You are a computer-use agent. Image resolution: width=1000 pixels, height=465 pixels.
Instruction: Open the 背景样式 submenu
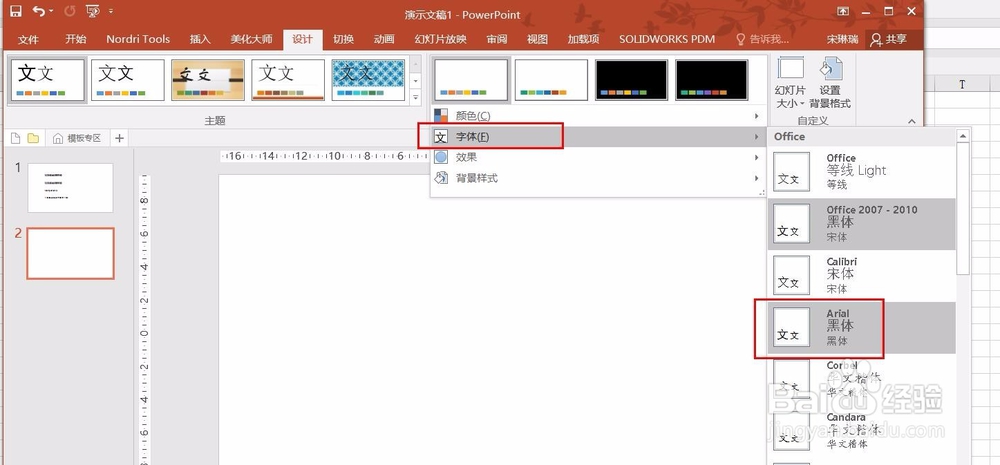click(x=597, y=179)
